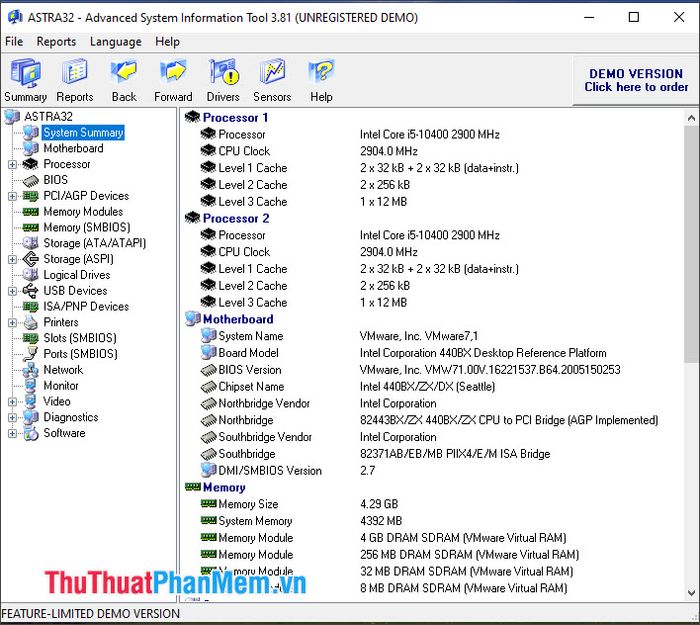Viewport: 700px width, 625px height.
Task: Maximize the ASTRA32 window
Action: pyautogui.click(x=633, y=17)
